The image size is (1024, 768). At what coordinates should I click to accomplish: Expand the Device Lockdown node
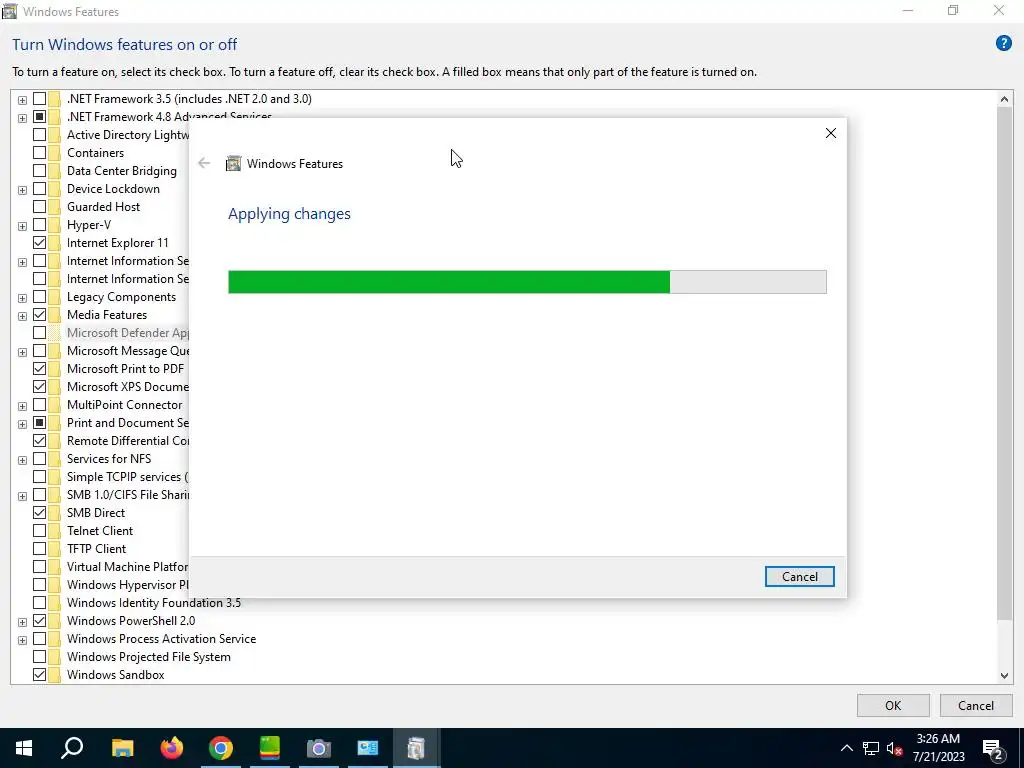pos(22,190)
